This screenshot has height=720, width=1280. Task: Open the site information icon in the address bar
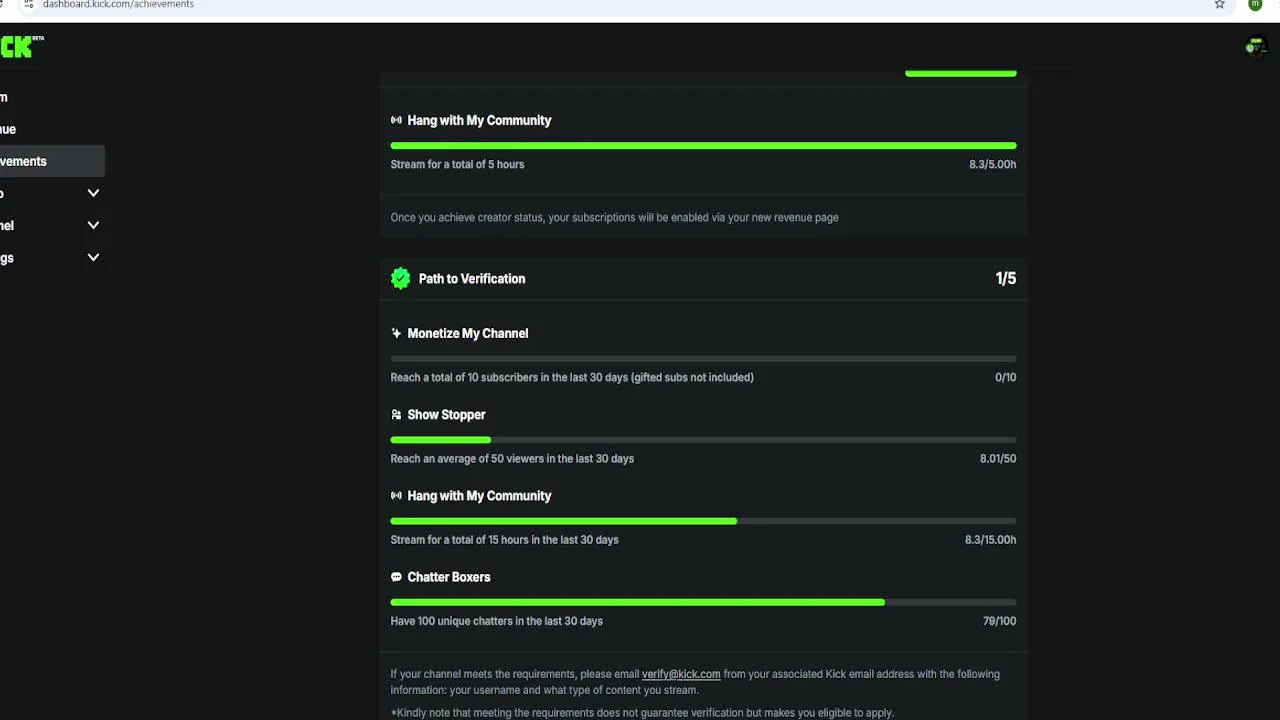click(28, 5)
